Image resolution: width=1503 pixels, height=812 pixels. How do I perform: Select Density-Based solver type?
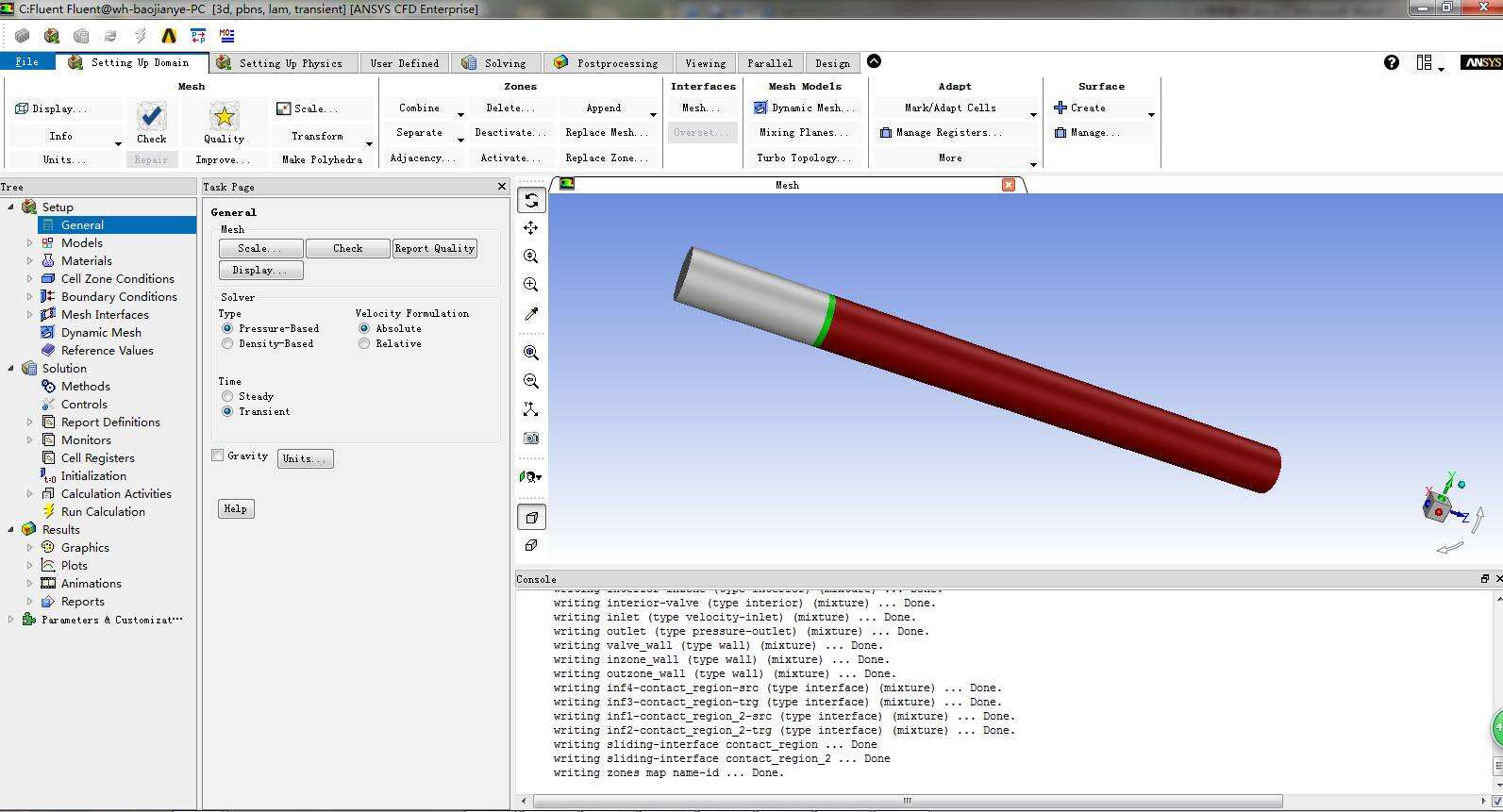point(227,343)
